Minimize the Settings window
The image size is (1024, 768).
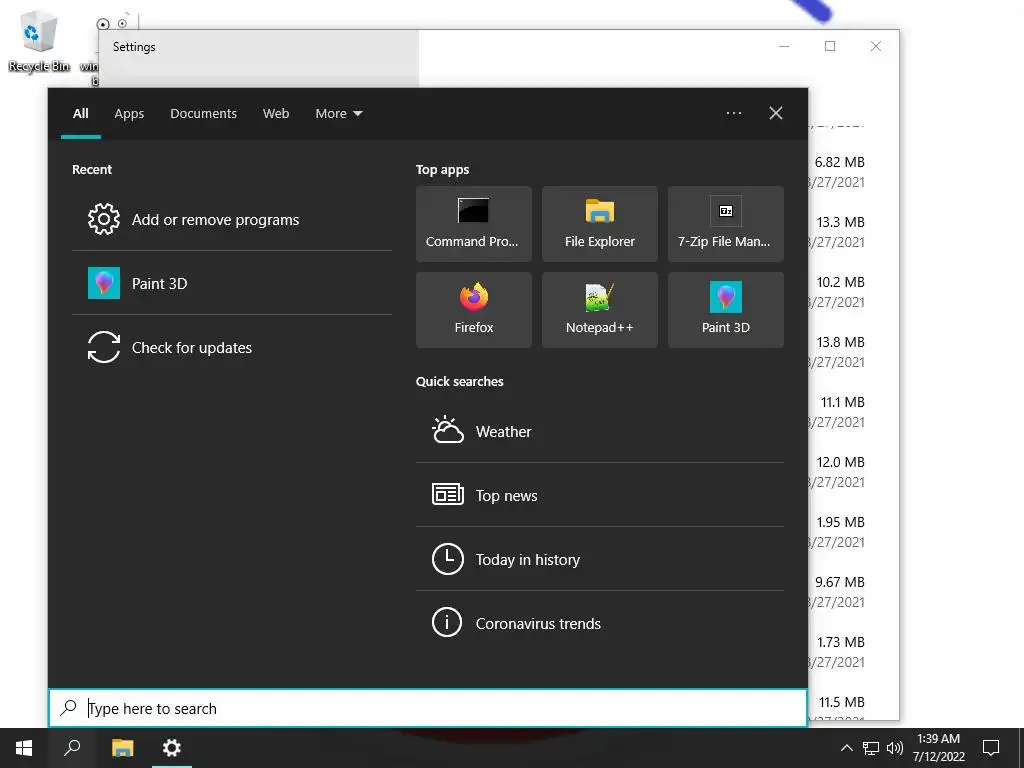[784, 46]
